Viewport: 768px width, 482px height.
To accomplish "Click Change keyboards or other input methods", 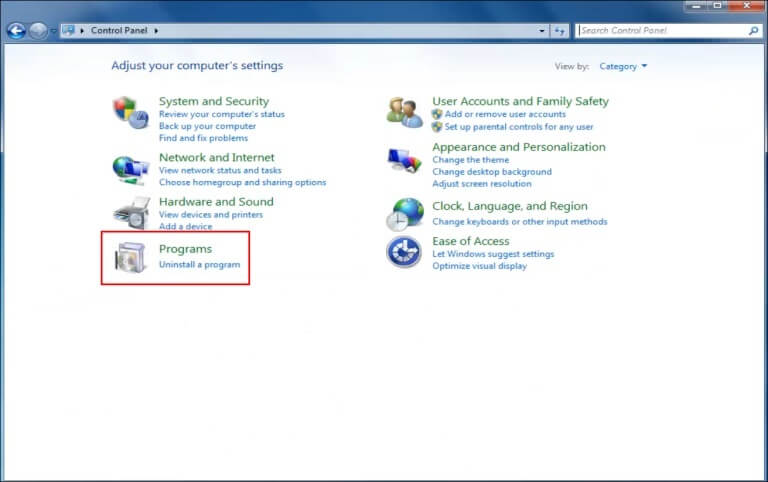I will (x=520, y=221).
